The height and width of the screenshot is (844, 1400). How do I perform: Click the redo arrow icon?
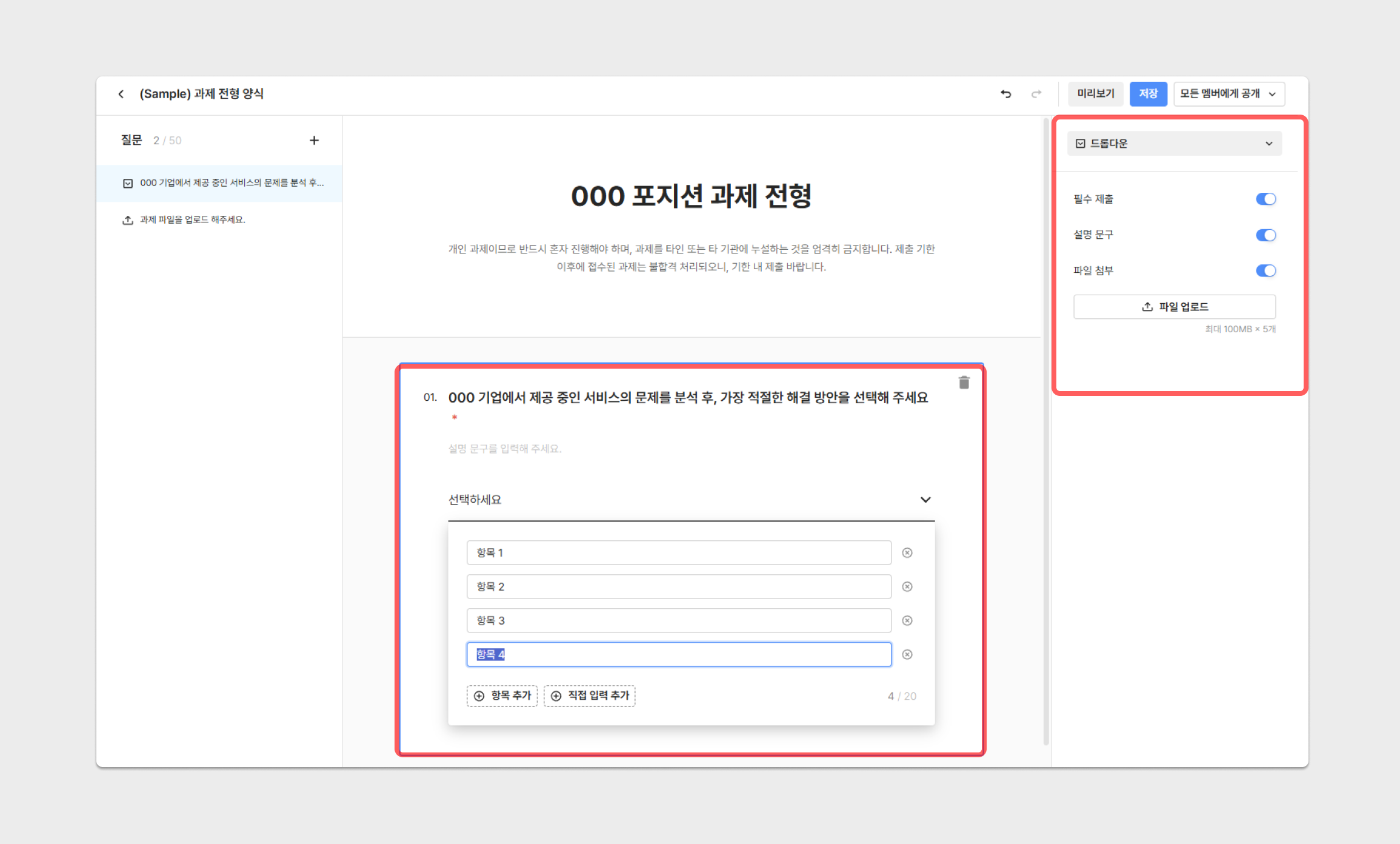(1036, 94)
